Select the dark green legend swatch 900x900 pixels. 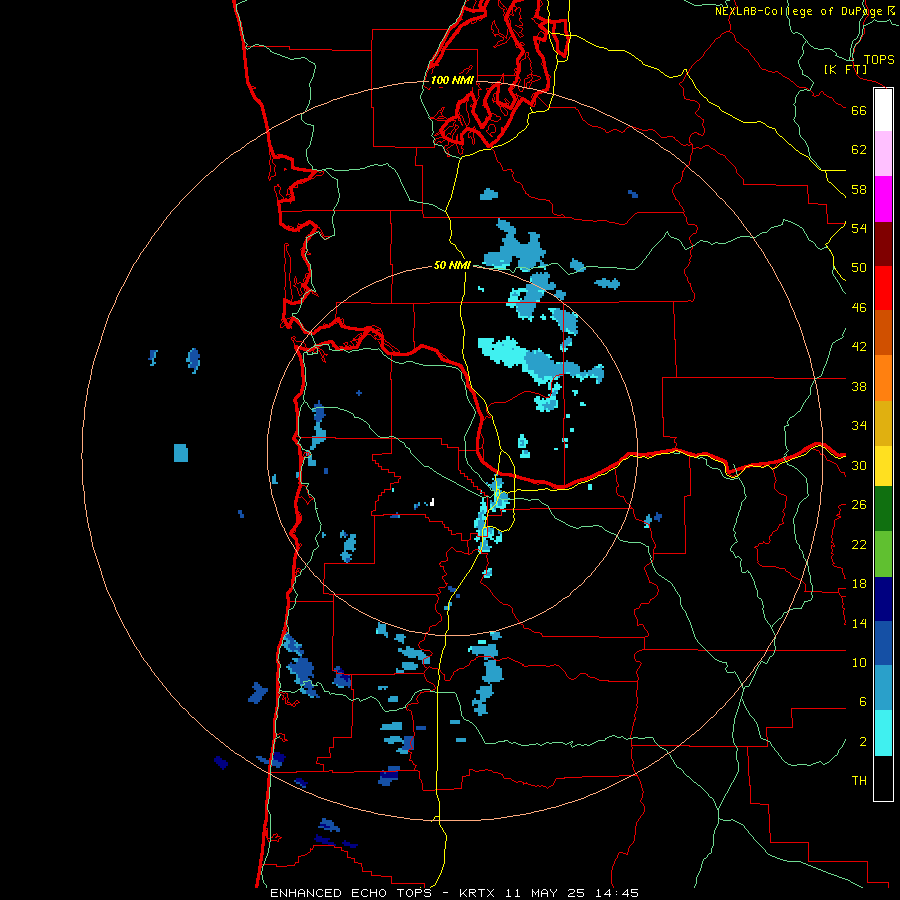[x=883, y=509]
